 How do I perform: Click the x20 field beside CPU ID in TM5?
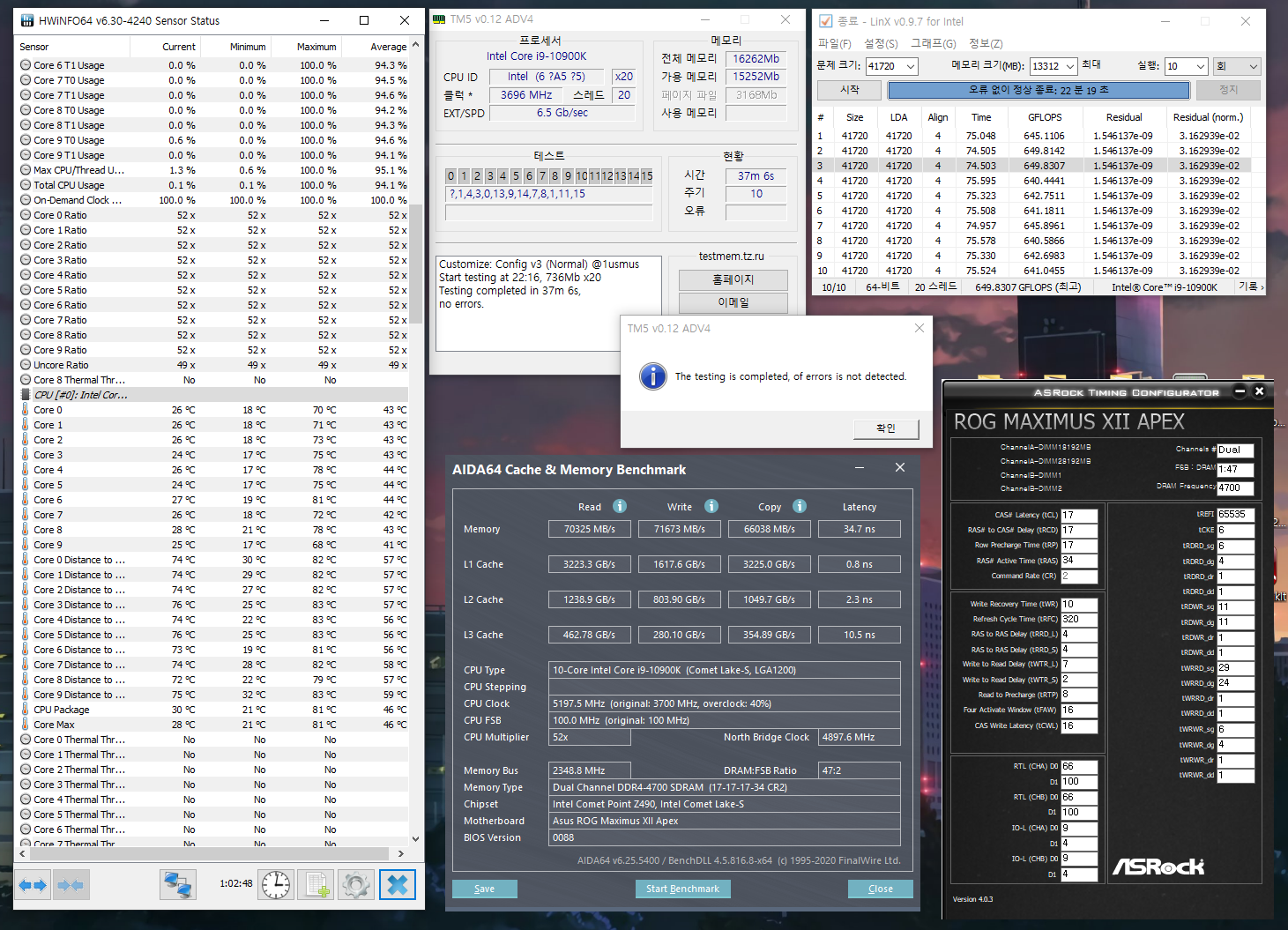click(624, 77)
